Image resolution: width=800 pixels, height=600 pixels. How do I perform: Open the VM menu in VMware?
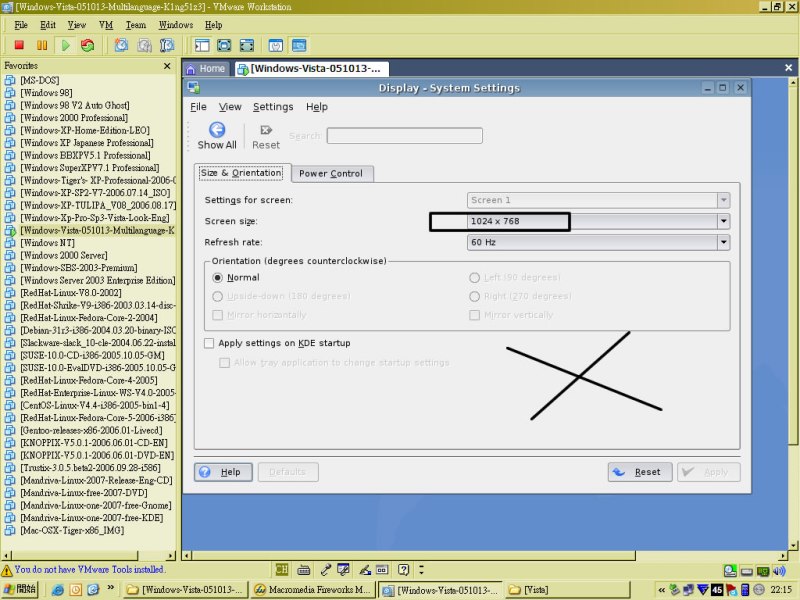coord(106,25)
